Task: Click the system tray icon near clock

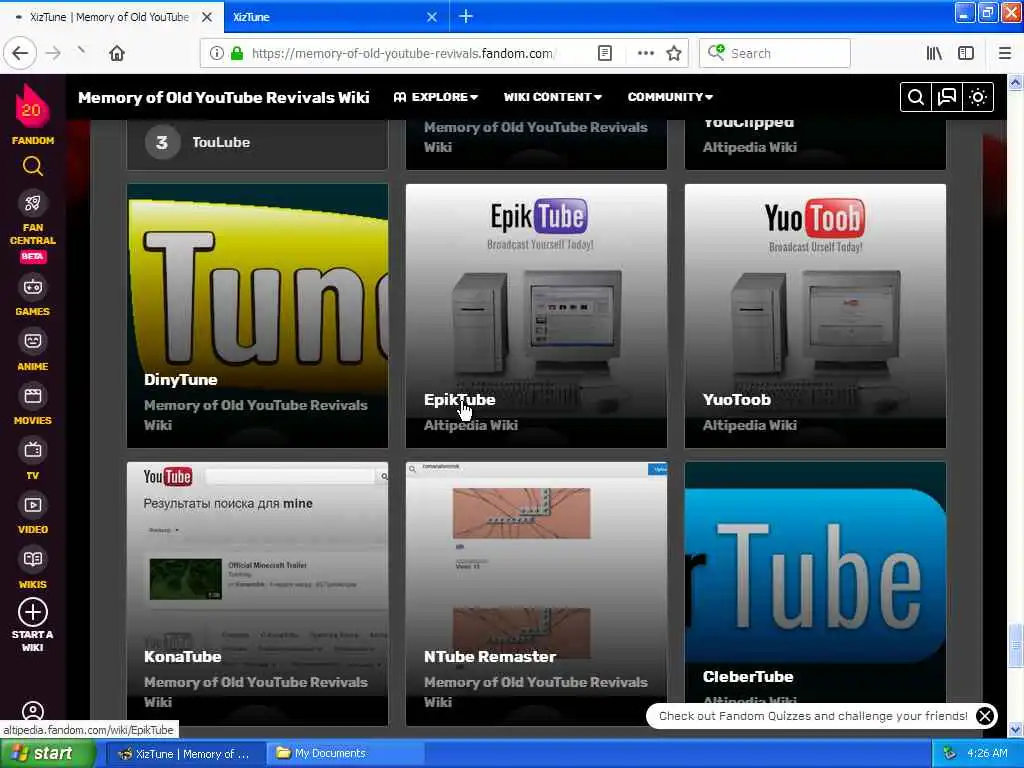Action: [950, 754]
